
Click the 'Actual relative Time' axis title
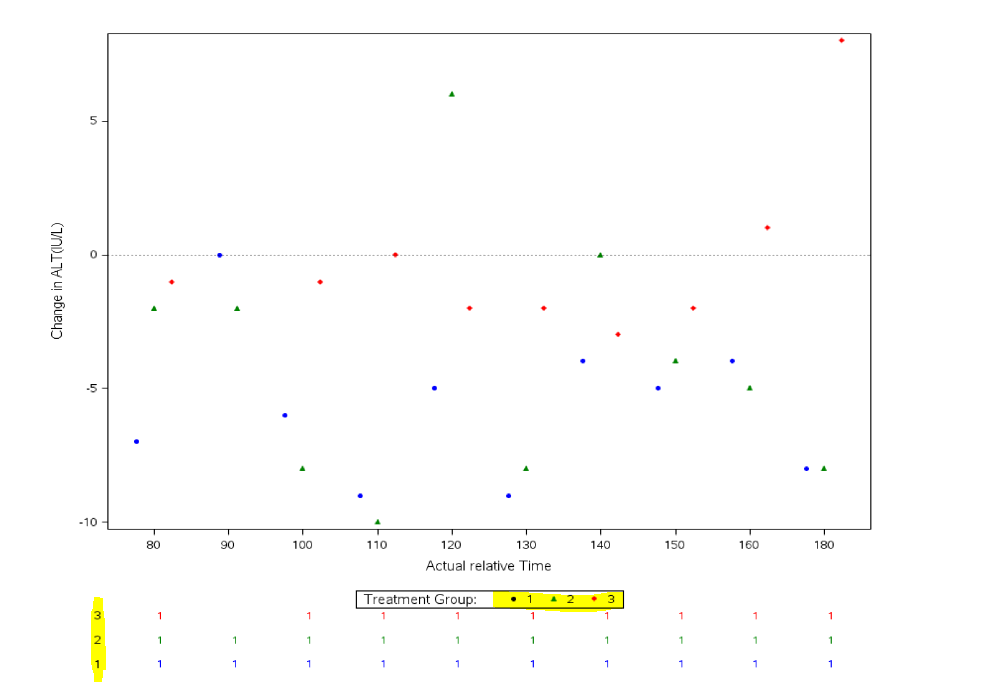click(489, 566)
